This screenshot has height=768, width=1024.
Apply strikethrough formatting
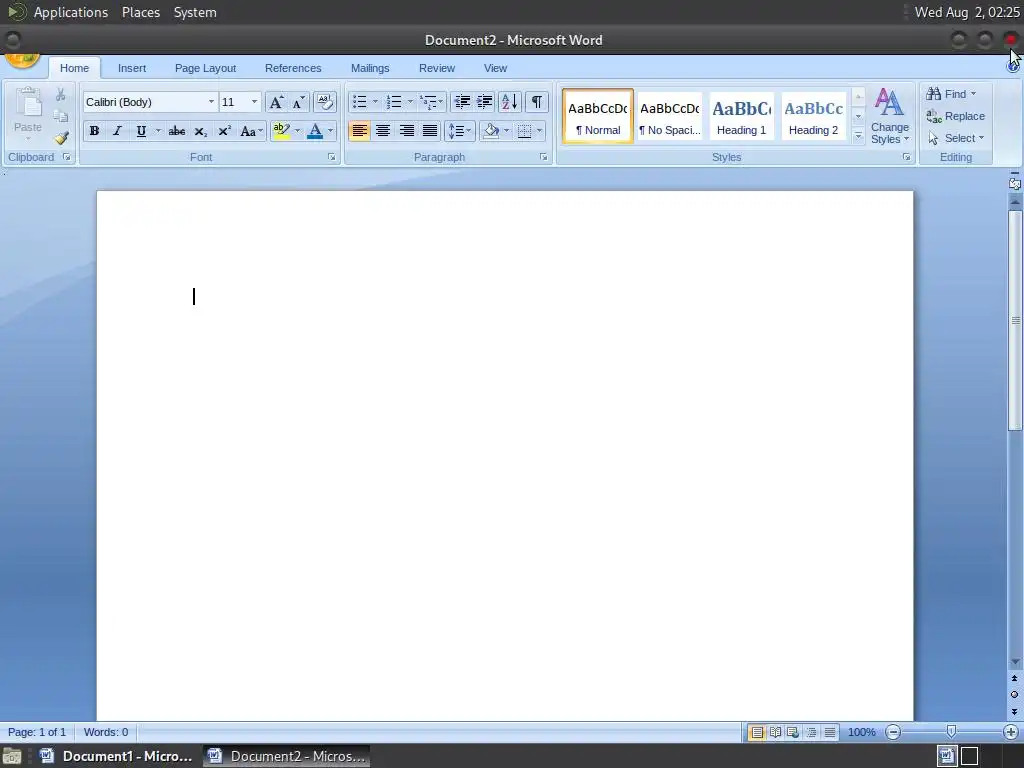(176, 131)
